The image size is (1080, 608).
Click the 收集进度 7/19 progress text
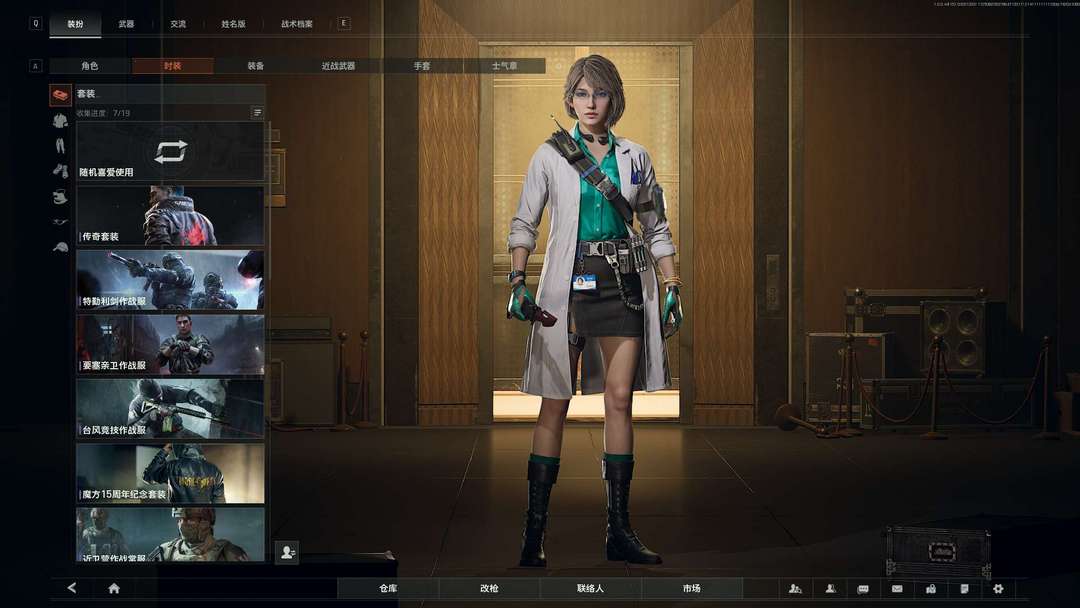[103, 113]
